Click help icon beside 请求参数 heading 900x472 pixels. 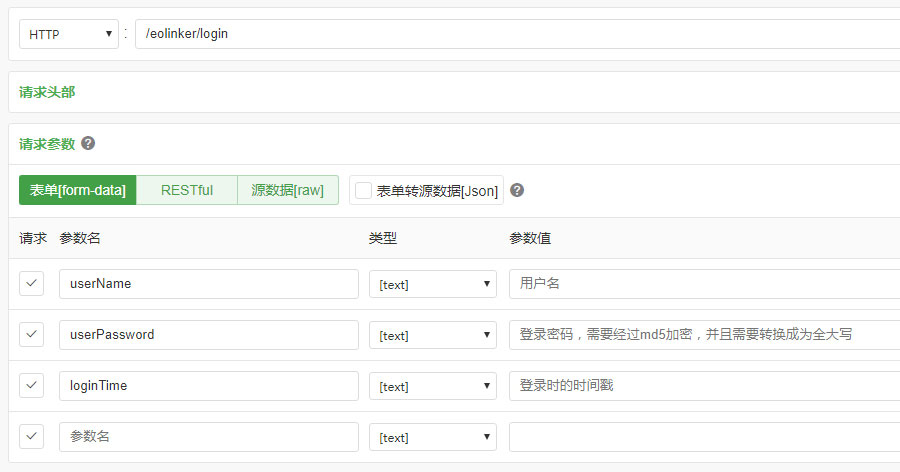pyautogui.click(x=88, y=143)
